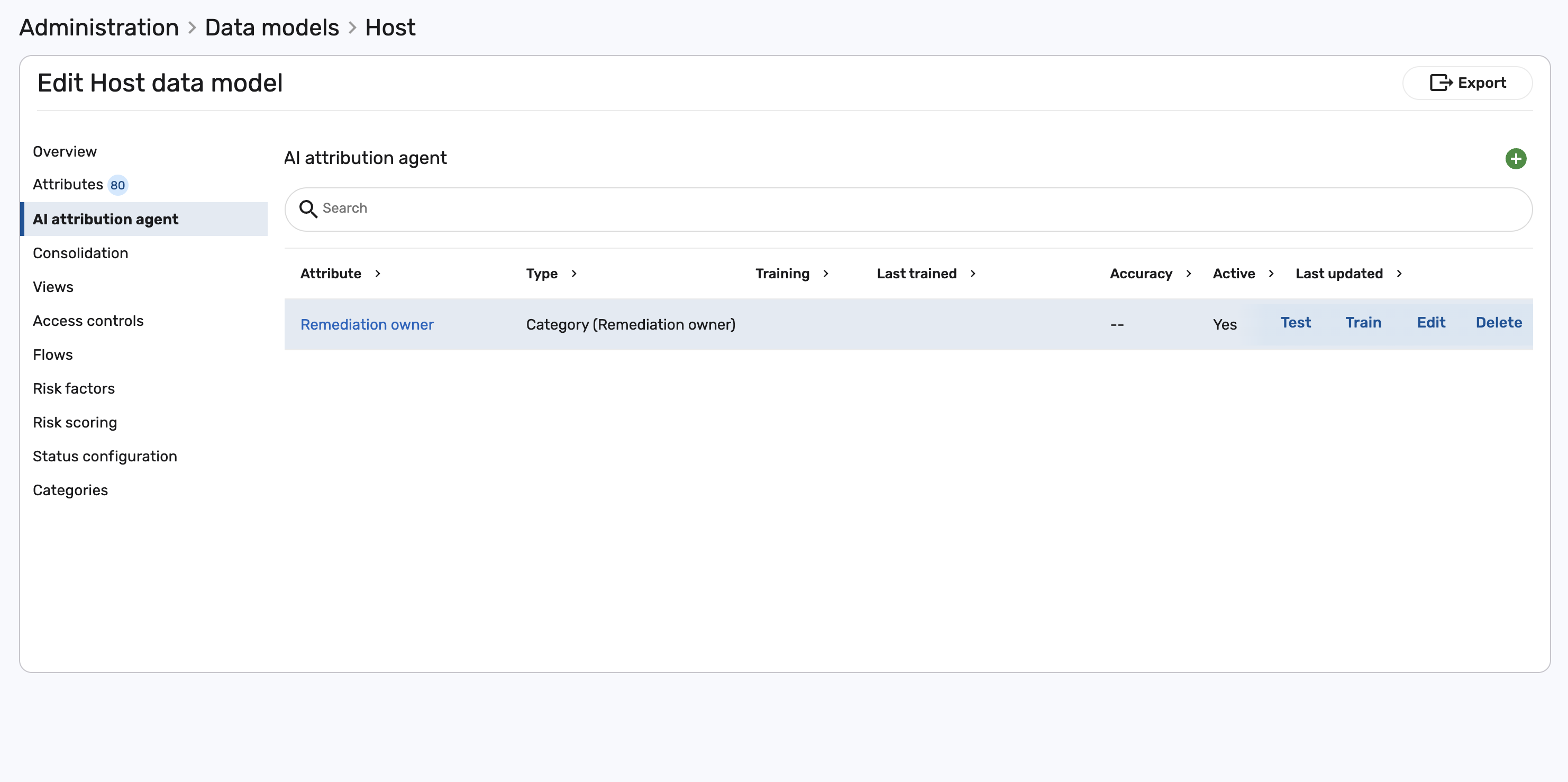This screenshot has width=1568, height=782.
Task: Click the search magnifier icon
Action: click(308, 209)
